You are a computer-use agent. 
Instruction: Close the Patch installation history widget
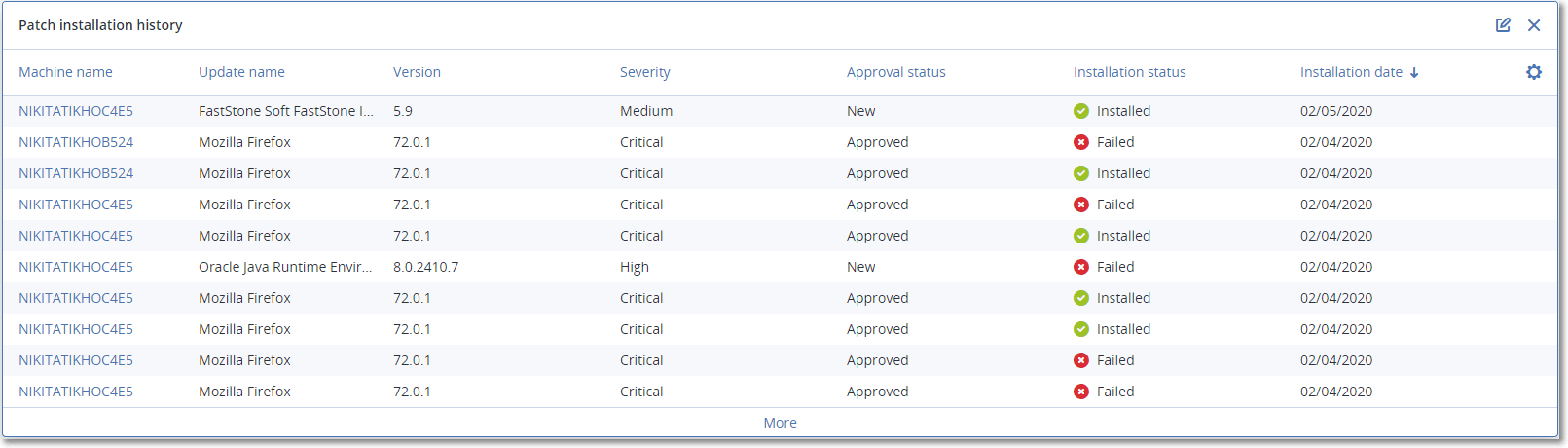pyautogui.click(x=1534, y=25)
